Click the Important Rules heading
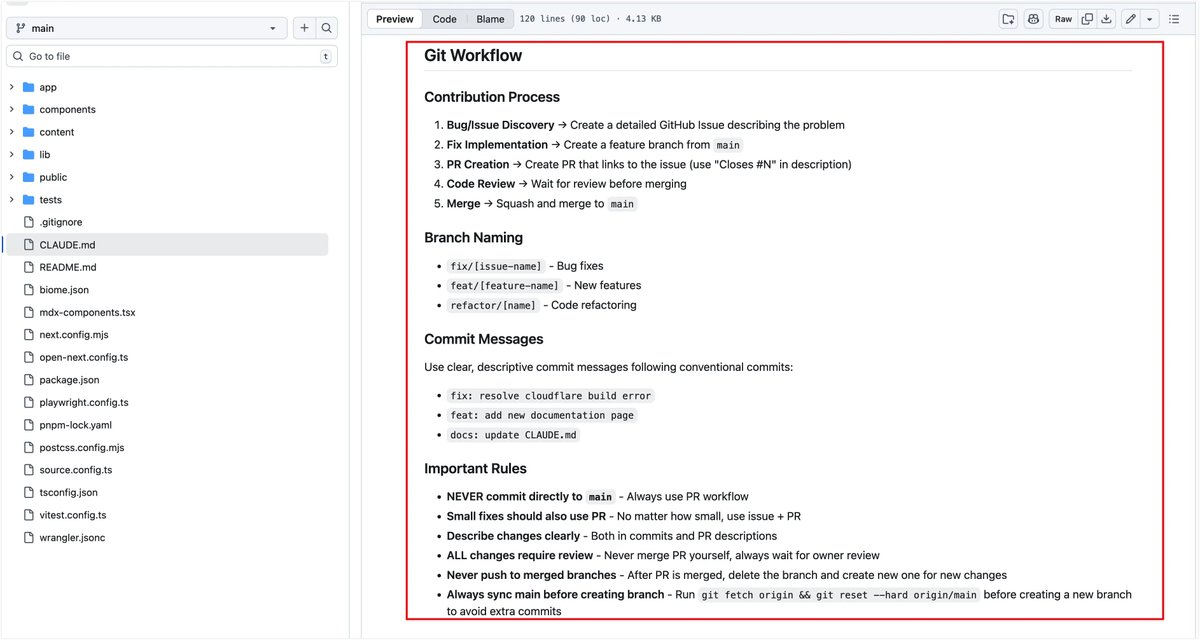 pos(475,468)
